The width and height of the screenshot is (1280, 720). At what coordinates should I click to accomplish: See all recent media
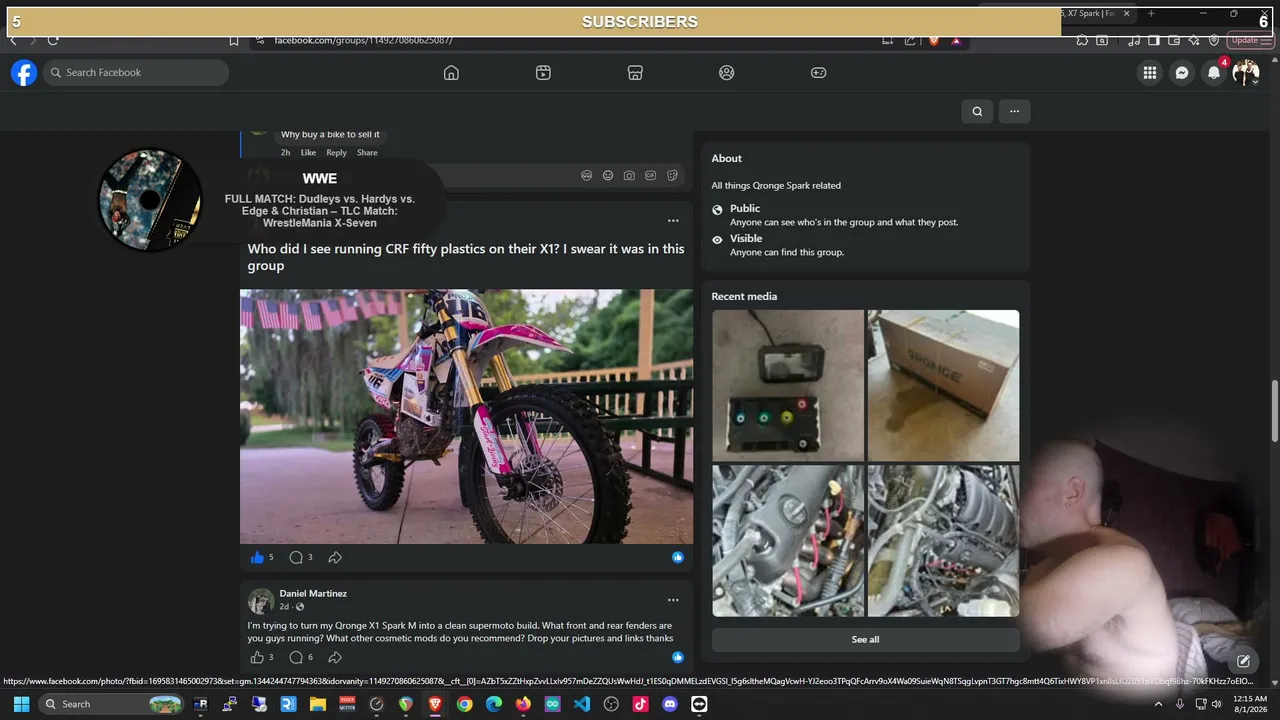(x=865, y=639)
